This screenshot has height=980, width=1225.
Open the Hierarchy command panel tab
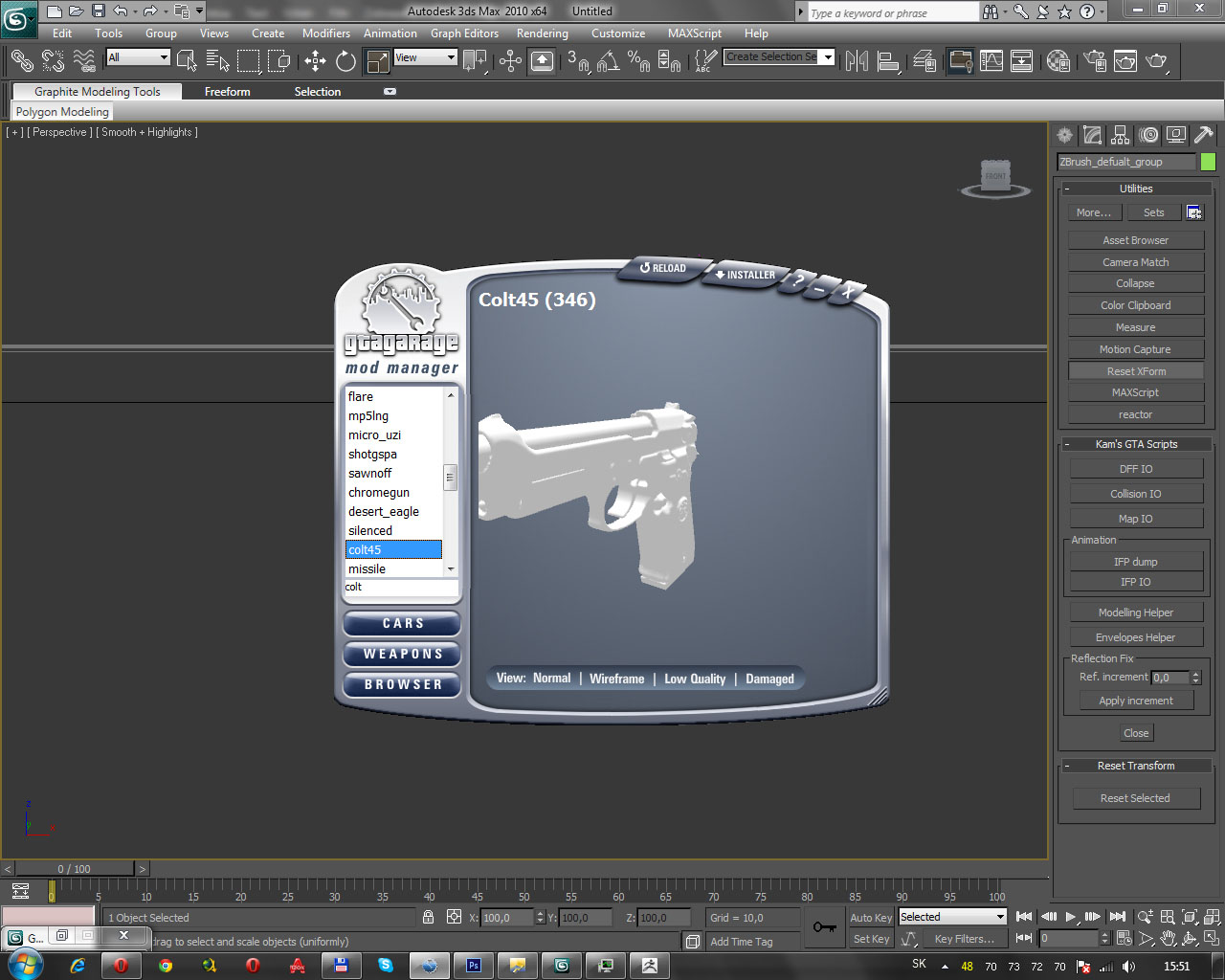1120,136
